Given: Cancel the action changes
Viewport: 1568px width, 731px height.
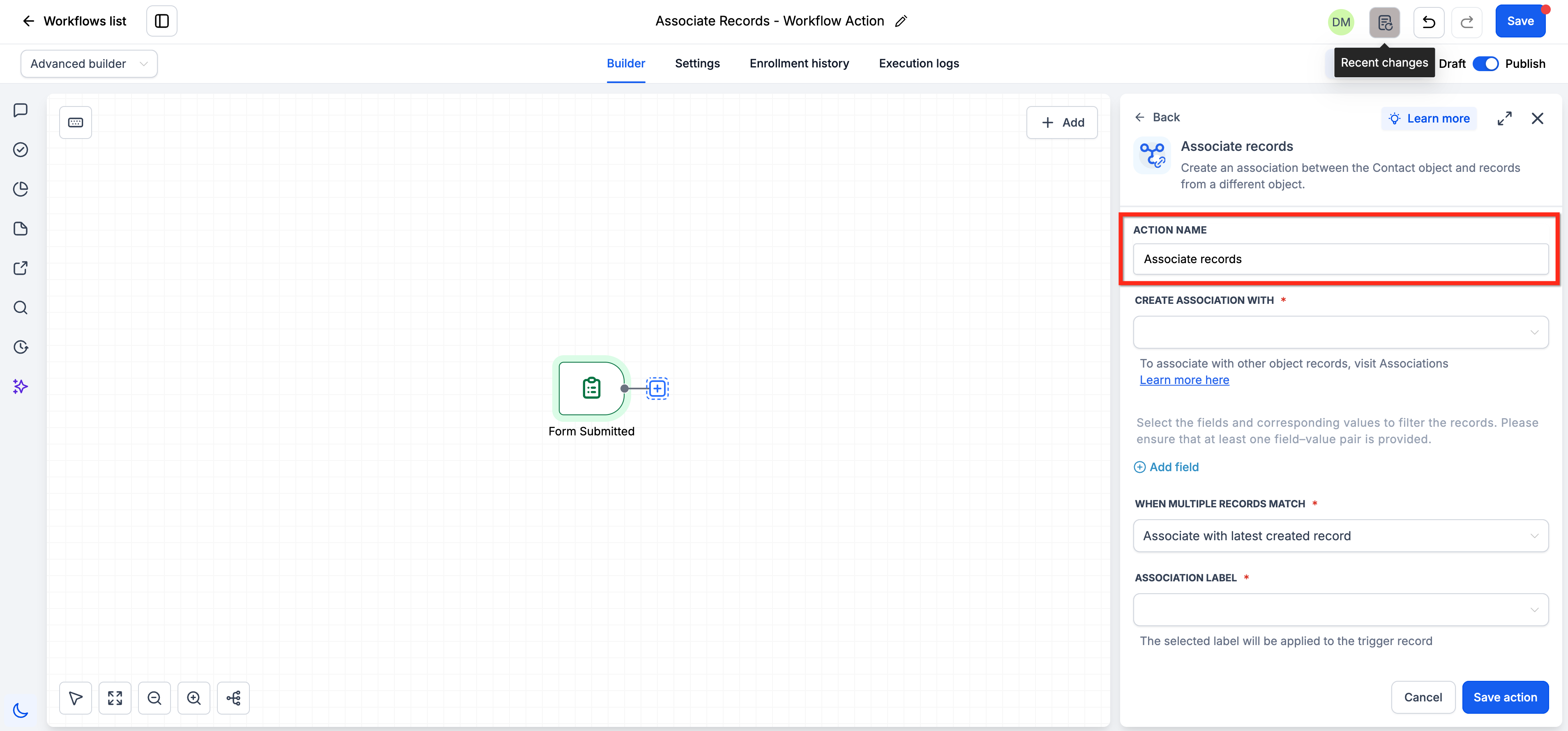Looking at the screenshot, I should [1423, 698].
